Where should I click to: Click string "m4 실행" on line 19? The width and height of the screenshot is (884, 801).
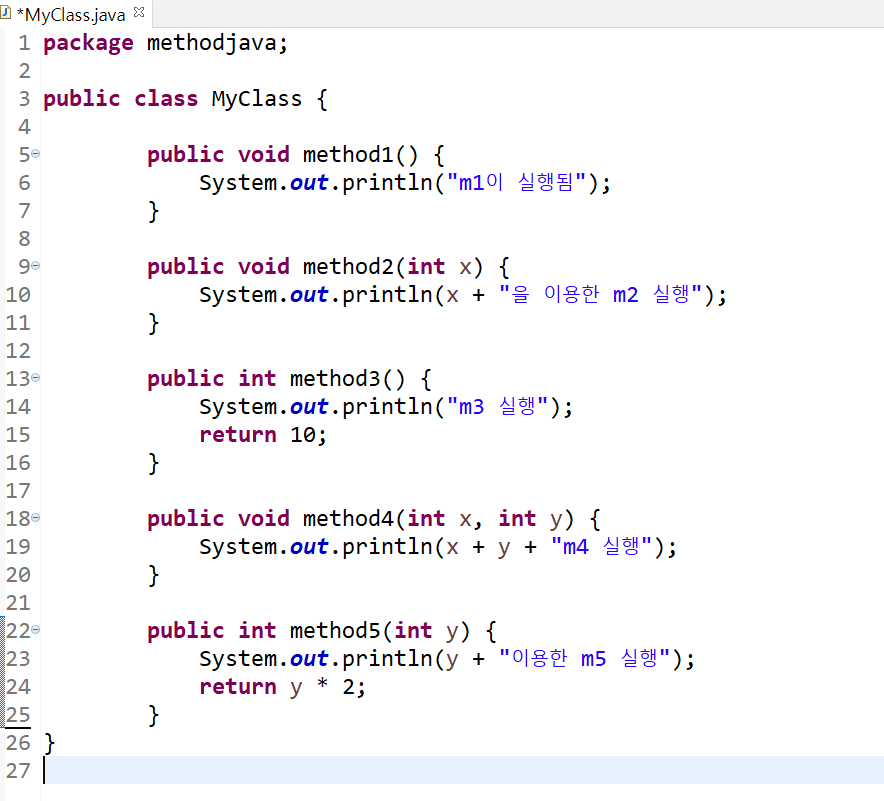tap(602, 546)
